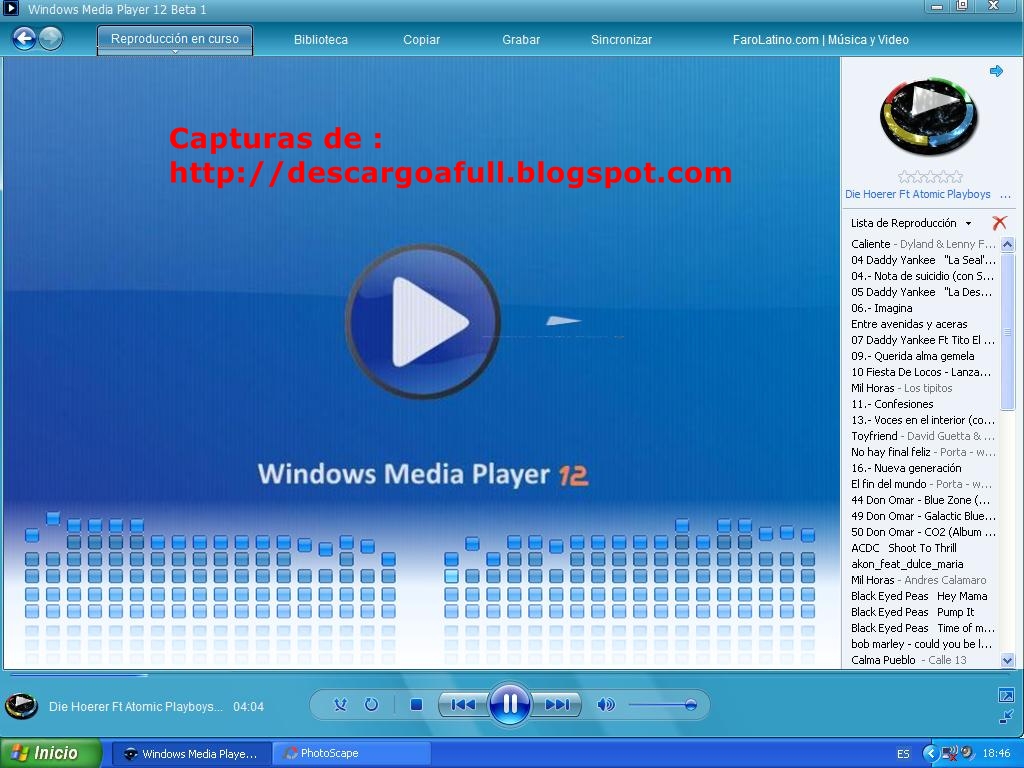The image size is (1024, 768).
Task: Click the Die Hoerer Ft Atomic Playboys link
Action: point(918,194)
